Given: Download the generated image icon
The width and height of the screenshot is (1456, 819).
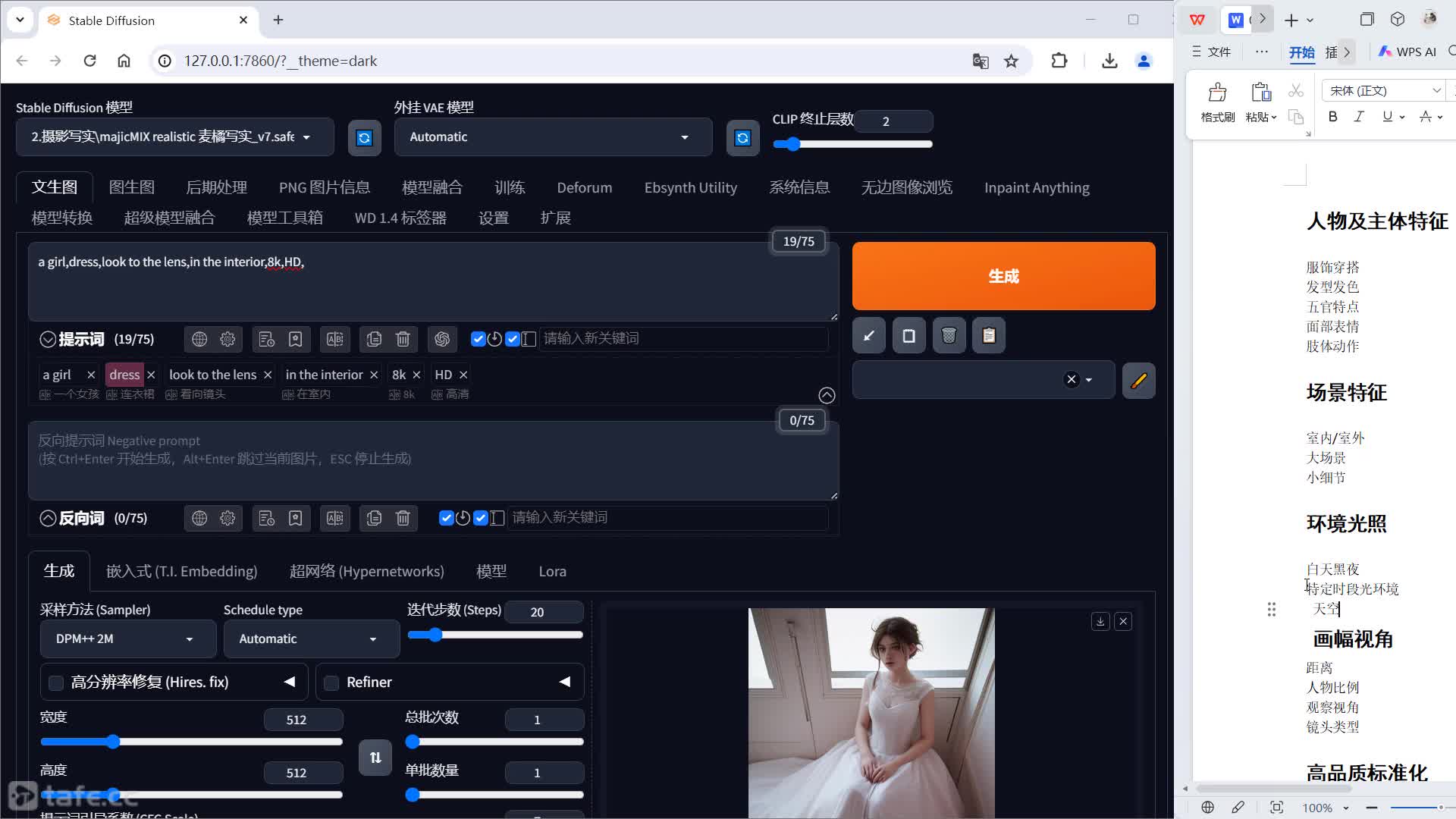Looking at the screenshot, I should tap(1100, 621).
